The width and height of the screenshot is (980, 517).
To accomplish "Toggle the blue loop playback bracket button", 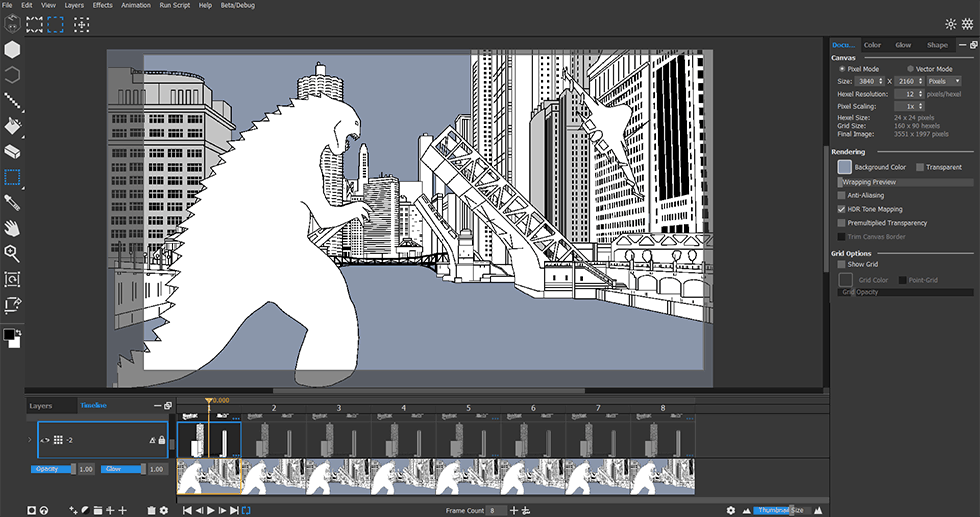I will 246,511.
